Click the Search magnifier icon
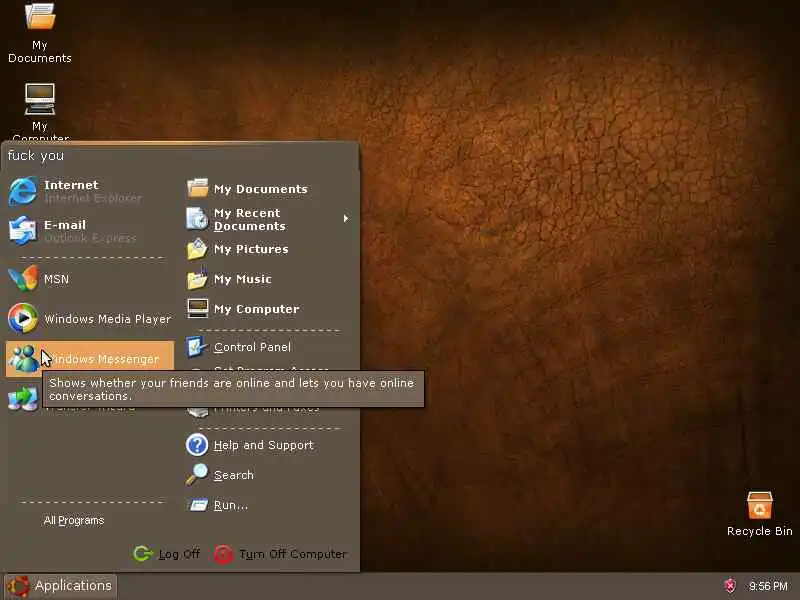Image resolution: width=800 pixels, height=600 pixels. point(197,474)
